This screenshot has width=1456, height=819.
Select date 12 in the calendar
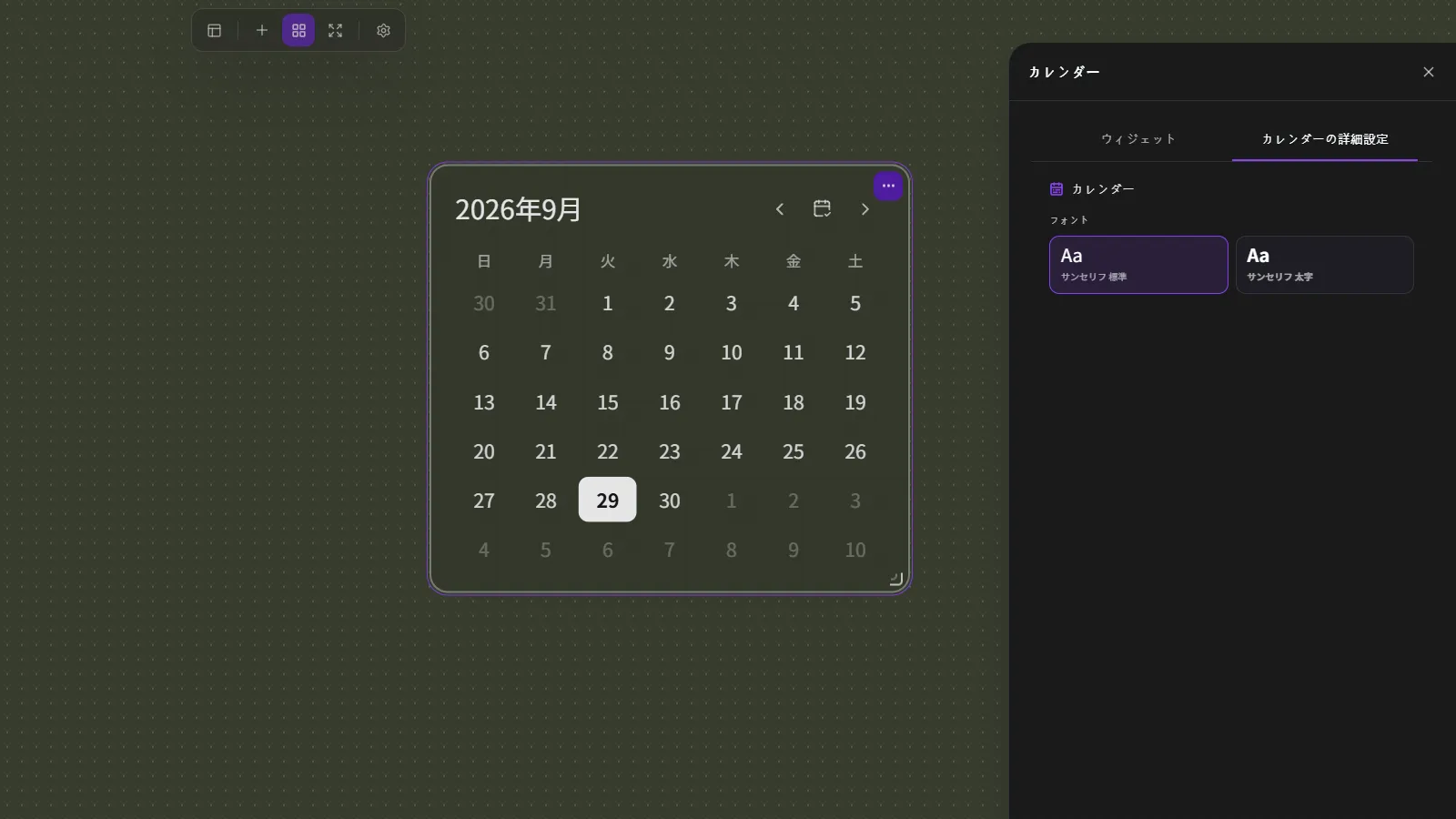(855, 352)
